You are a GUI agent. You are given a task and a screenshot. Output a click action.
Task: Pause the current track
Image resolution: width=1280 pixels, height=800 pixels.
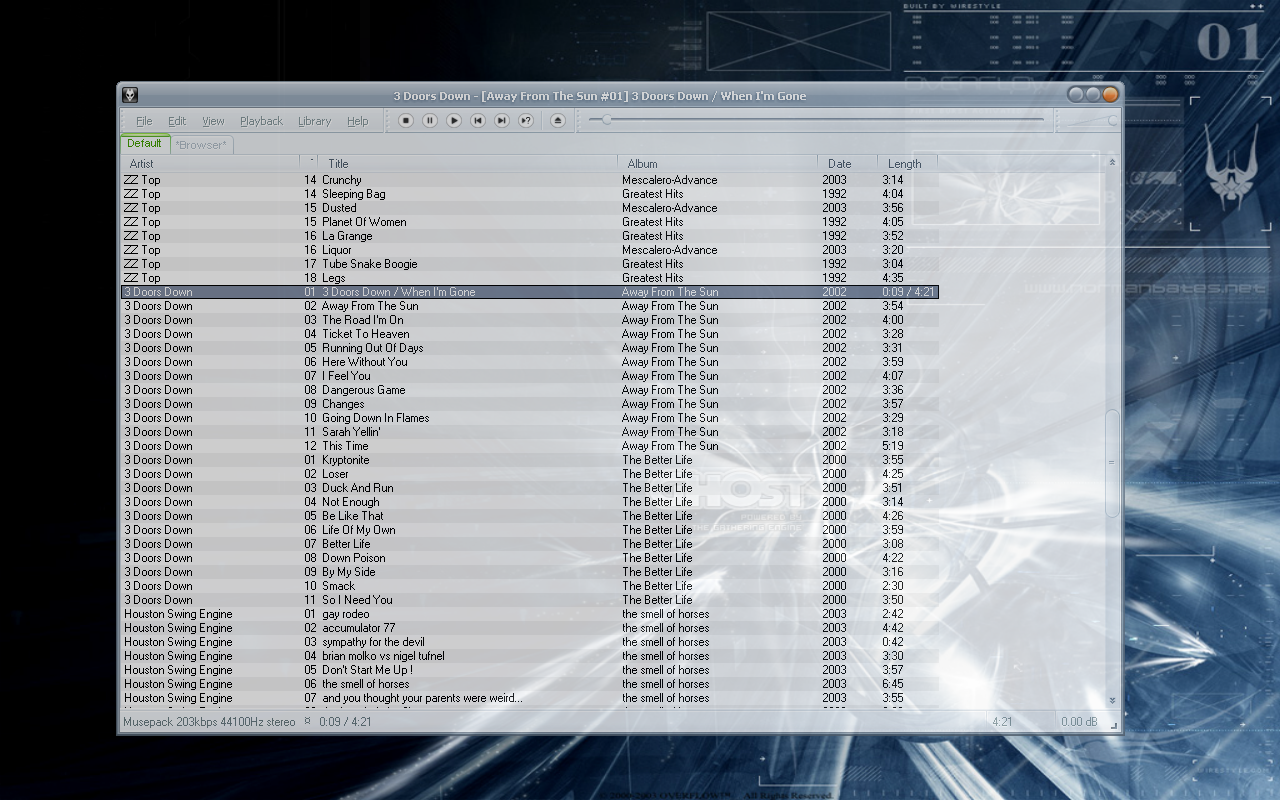430,121
